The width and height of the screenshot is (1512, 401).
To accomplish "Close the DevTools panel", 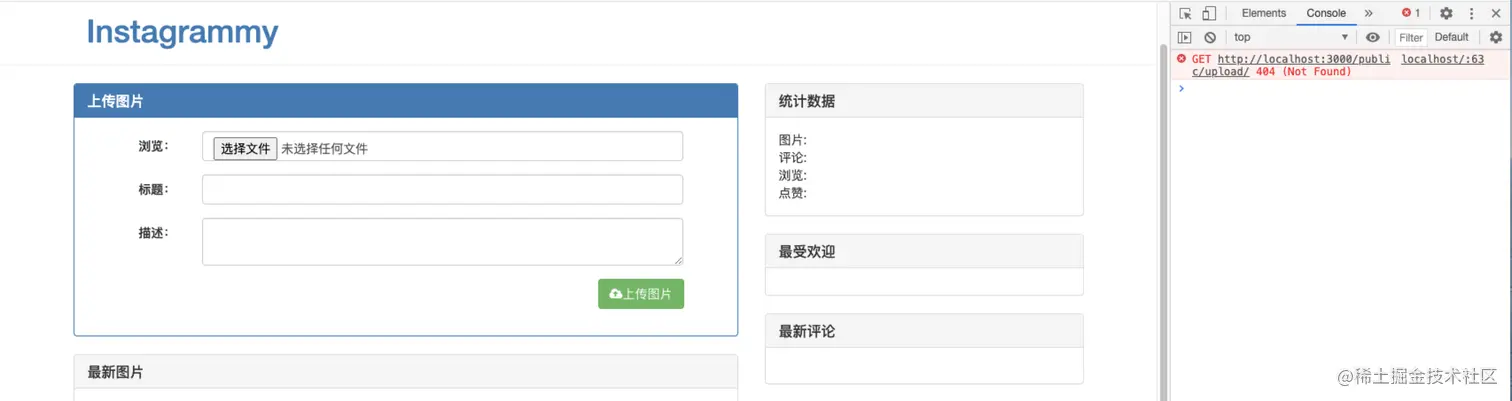I will [x=1496, y=13].
